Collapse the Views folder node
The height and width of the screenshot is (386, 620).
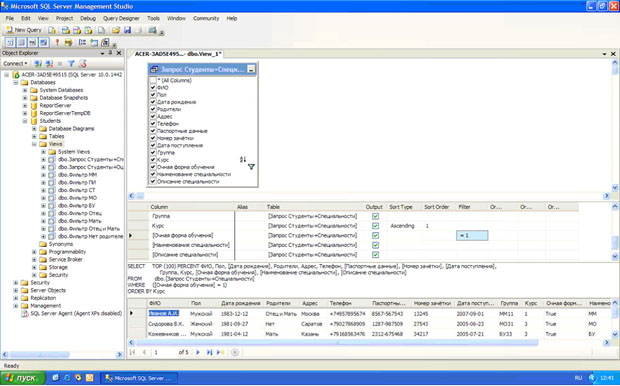coord(34,144)
